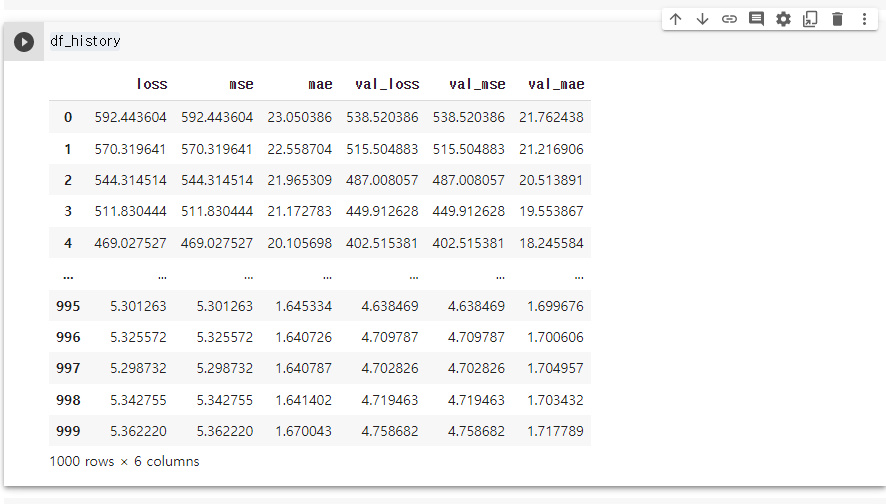Image resolution: width=886 pixels, height=504 pixels.
Task: Click mse value 511.830444
Action: (x=217, y=211)
